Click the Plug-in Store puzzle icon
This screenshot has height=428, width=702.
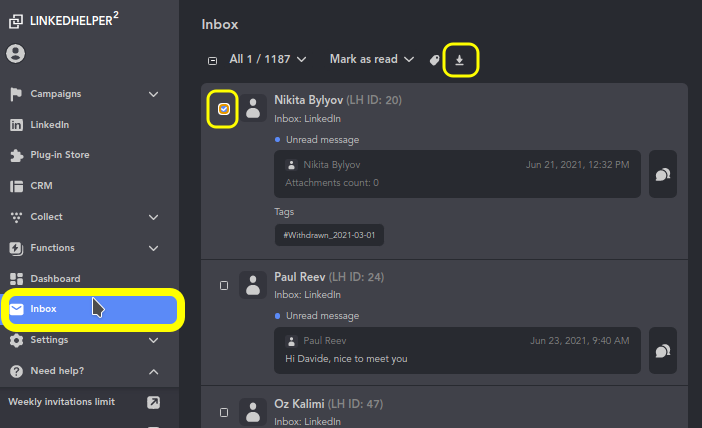click(x=16, y=155)
